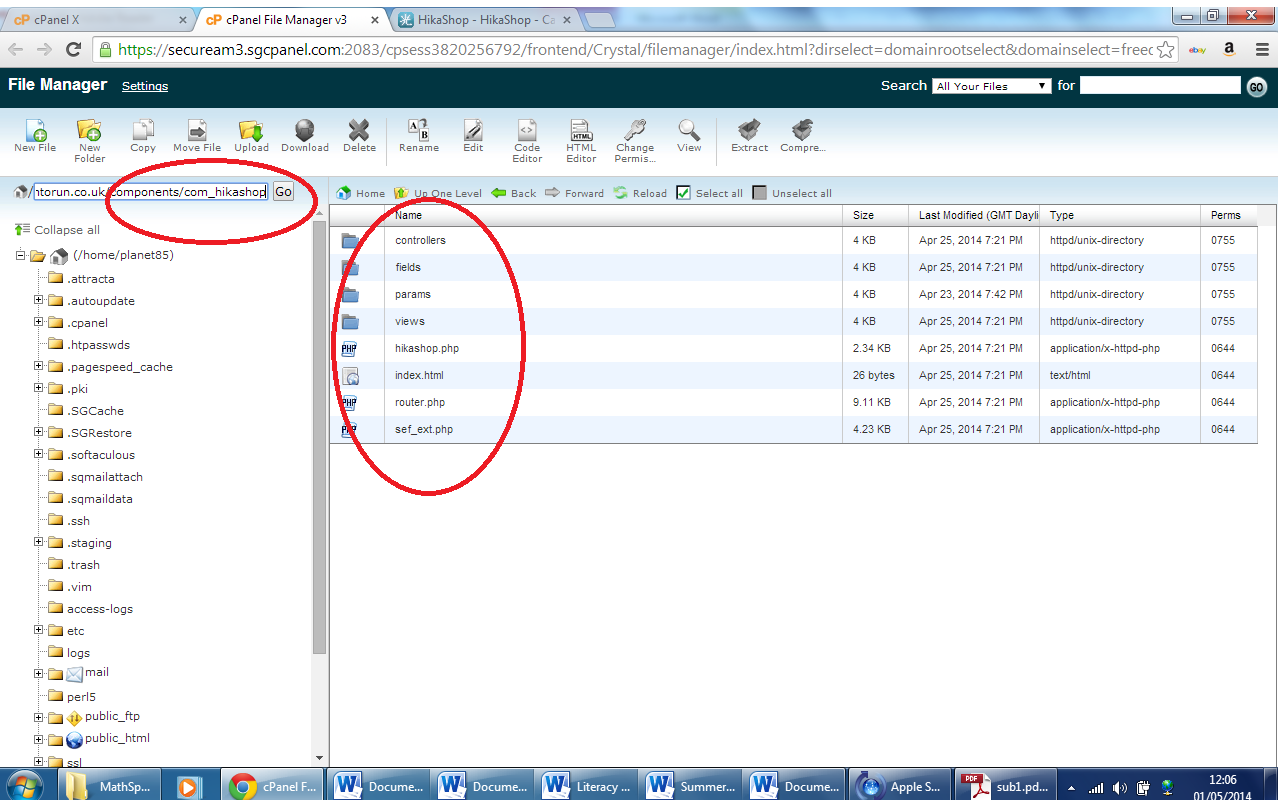This screenshot has width=1280, height=800.
Task: Click the Download toolbar icon
Action: [x=305, y=130]
